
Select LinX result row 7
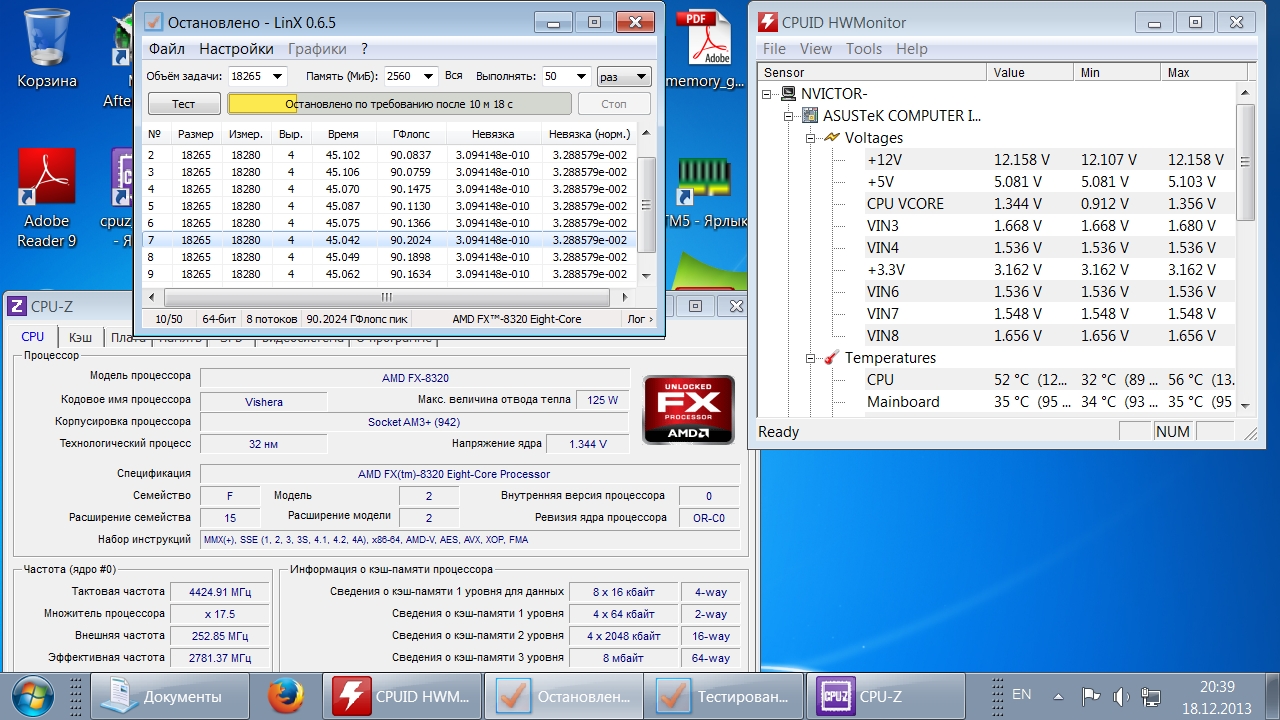click(390, 240)
